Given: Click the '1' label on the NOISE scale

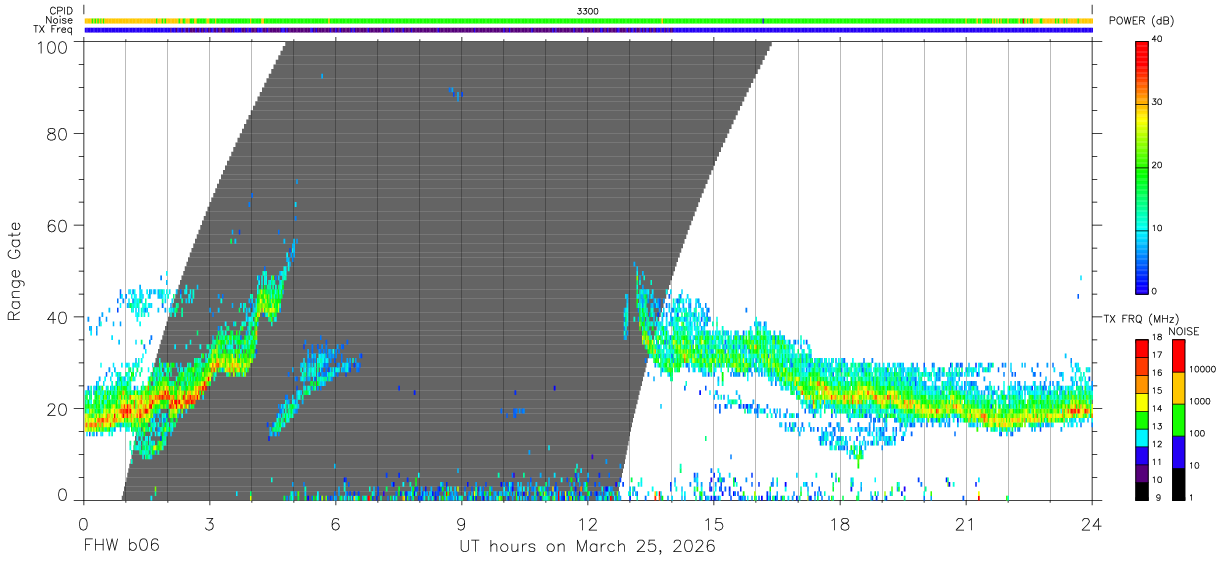Looking at the screenshot, I should point(1192,498).
